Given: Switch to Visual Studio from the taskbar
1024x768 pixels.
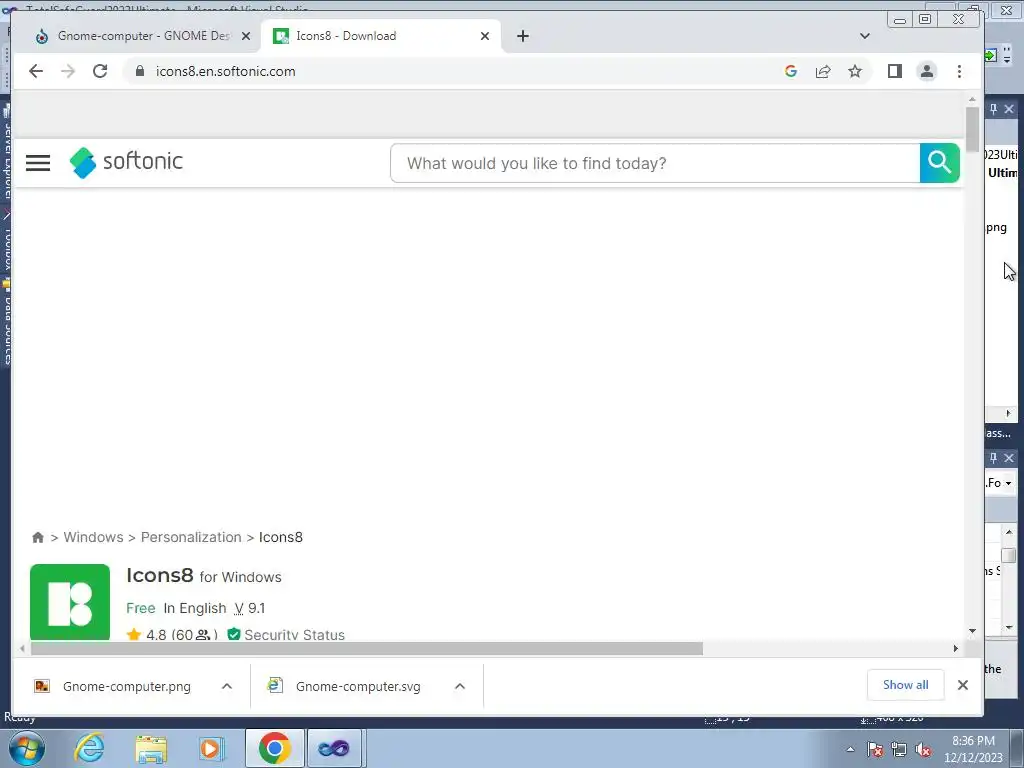Looking at the screenshot, I should [x=334, y=748].
